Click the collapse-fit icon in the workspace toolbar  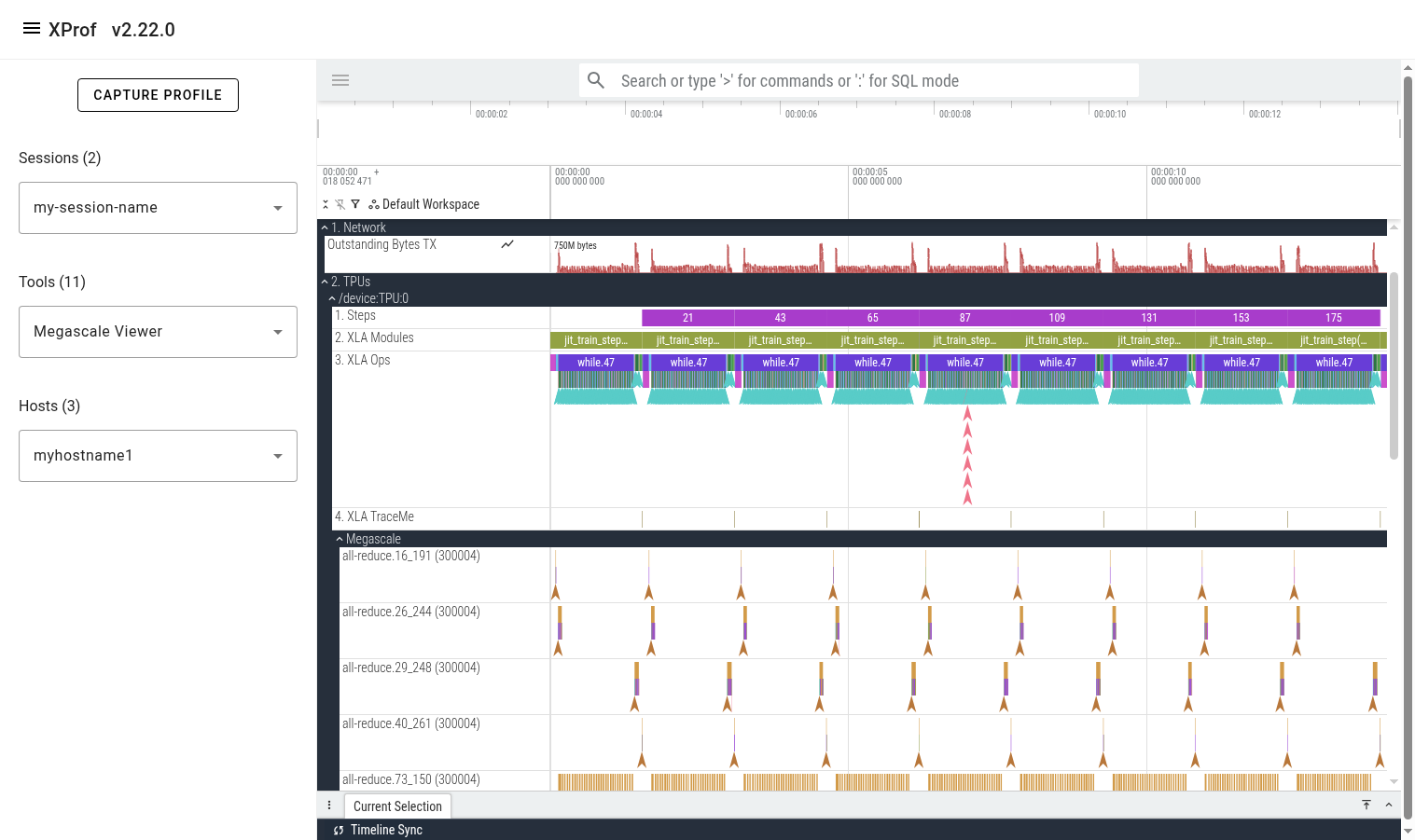click(x=326, y=203)
